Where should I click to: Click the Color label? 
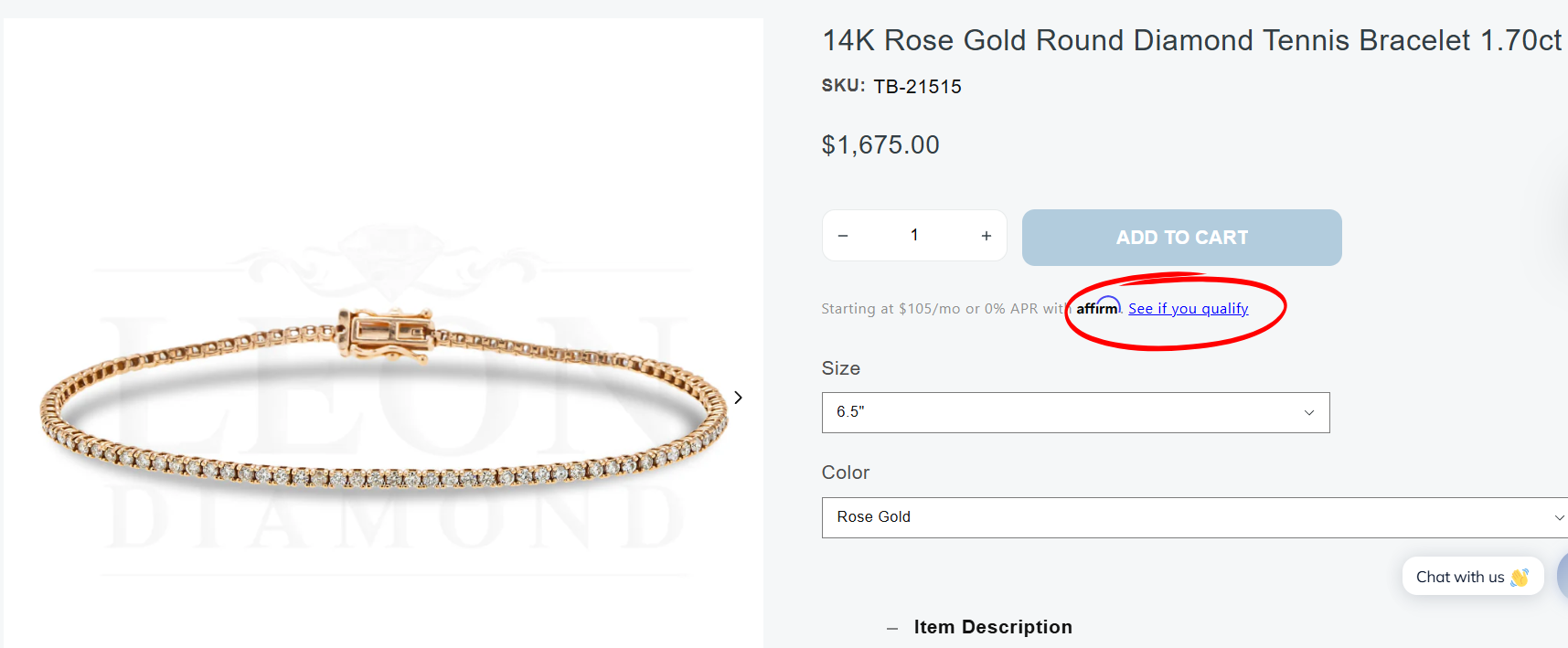pyautogui.click(x=846, y=473)
